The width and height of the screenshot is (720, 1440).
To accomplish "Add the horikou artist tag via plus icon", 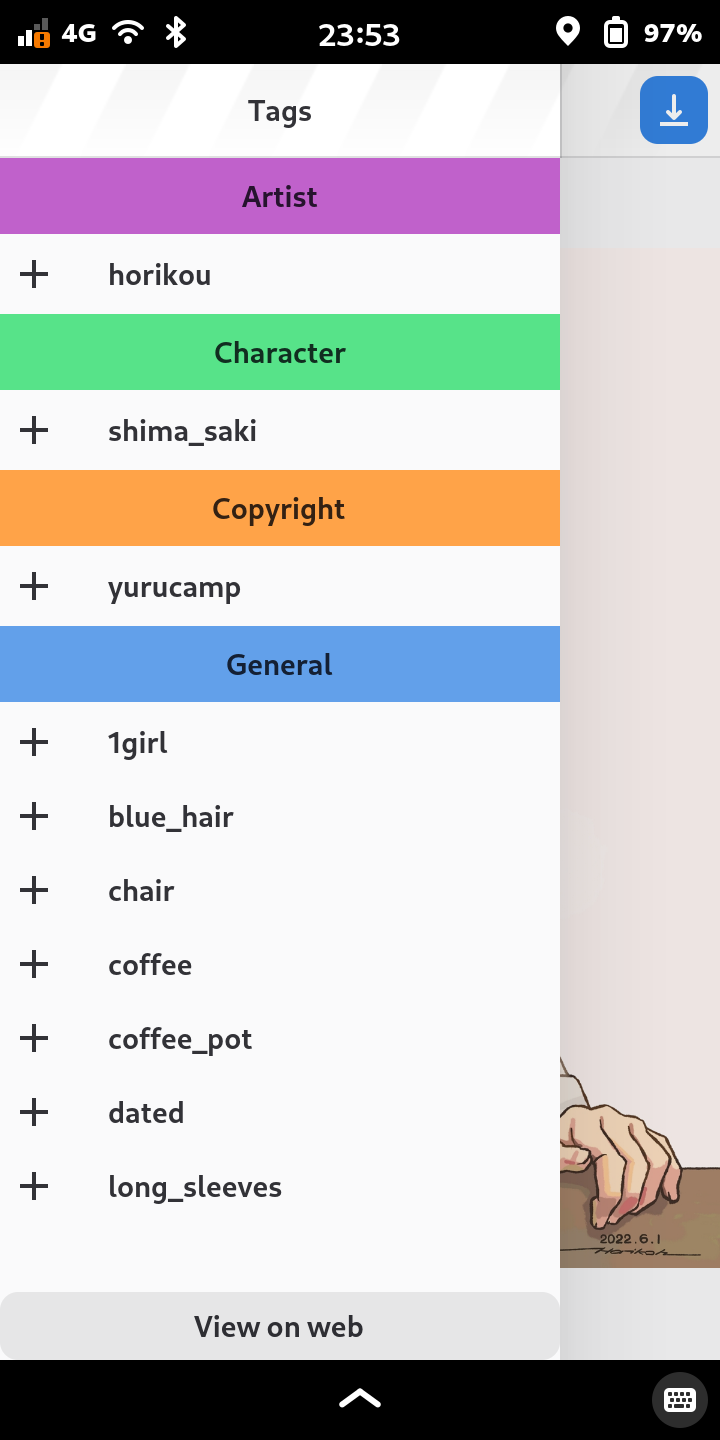I will point(34,274).
